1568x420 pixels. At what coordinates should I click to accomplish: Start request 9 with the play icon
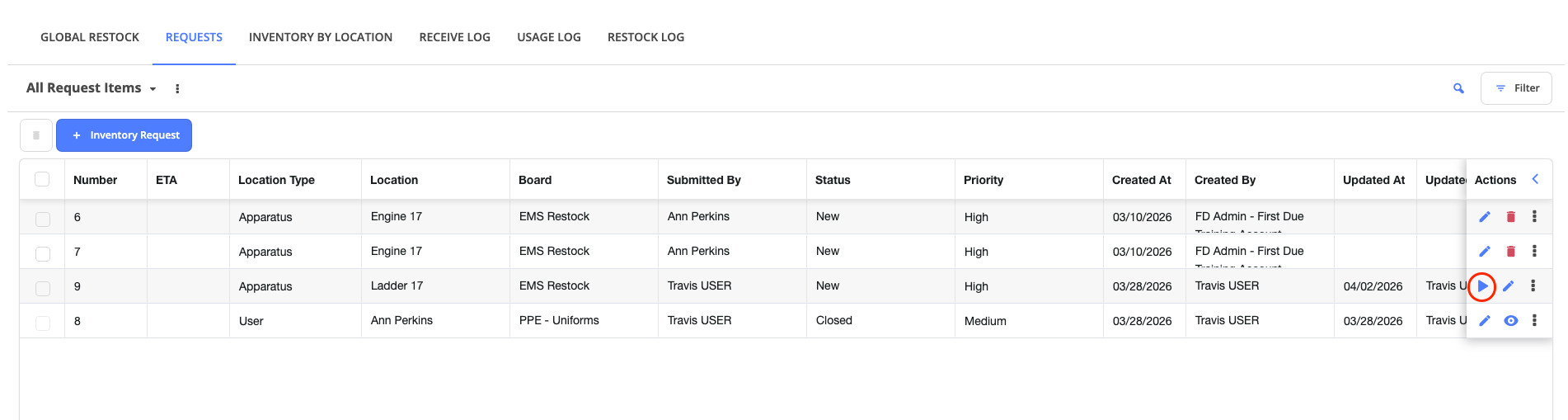point(1482,286)
